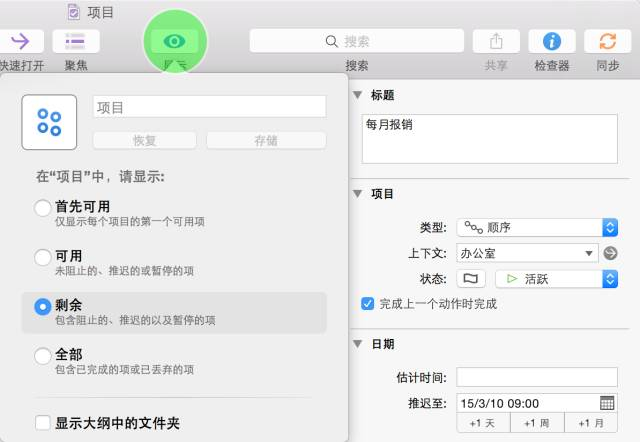Collapse the 标题 section
Screen dimensions: 640x442
357,96
